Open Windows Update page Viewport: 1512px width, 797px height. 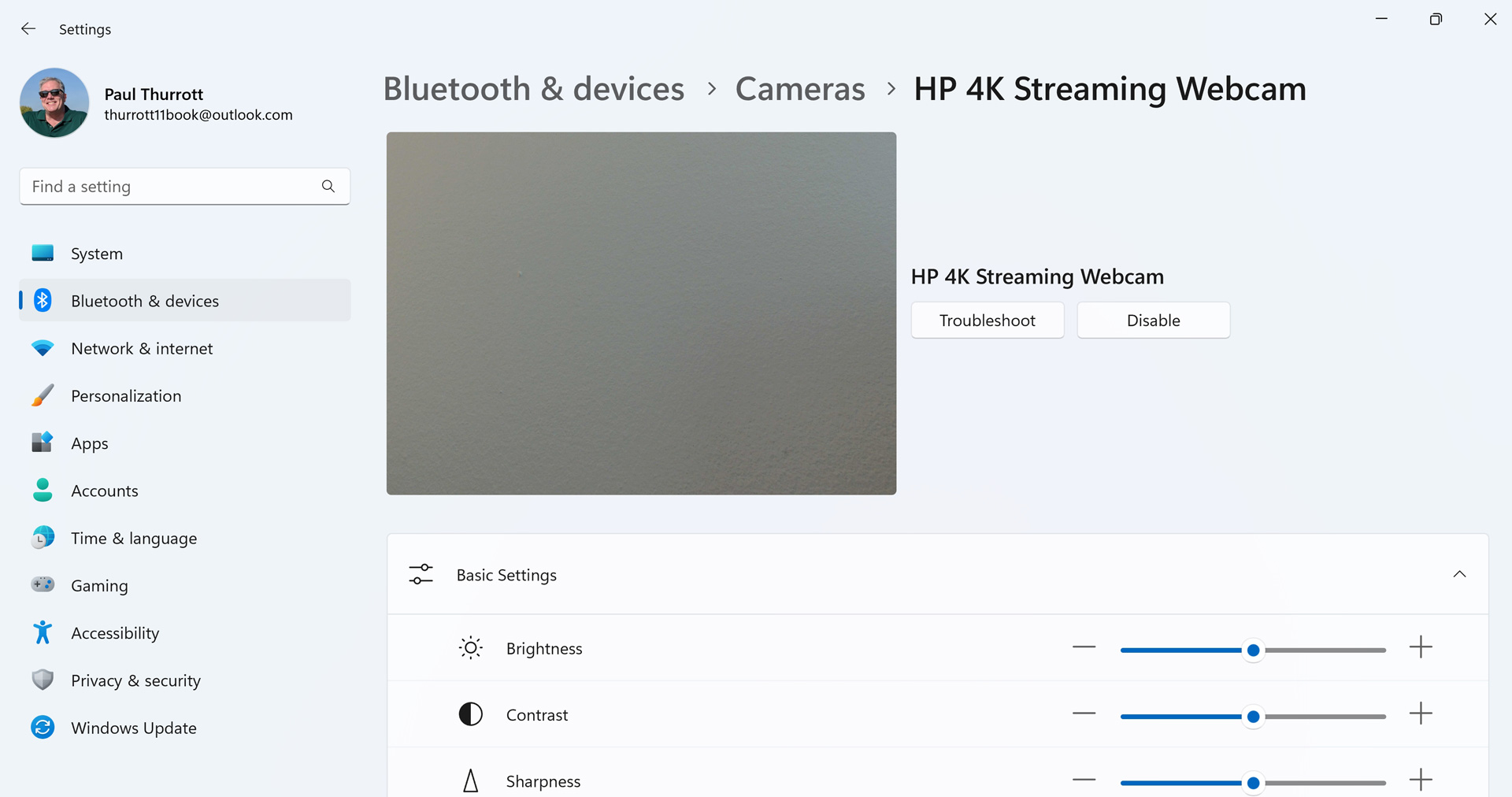pos(185,728)
